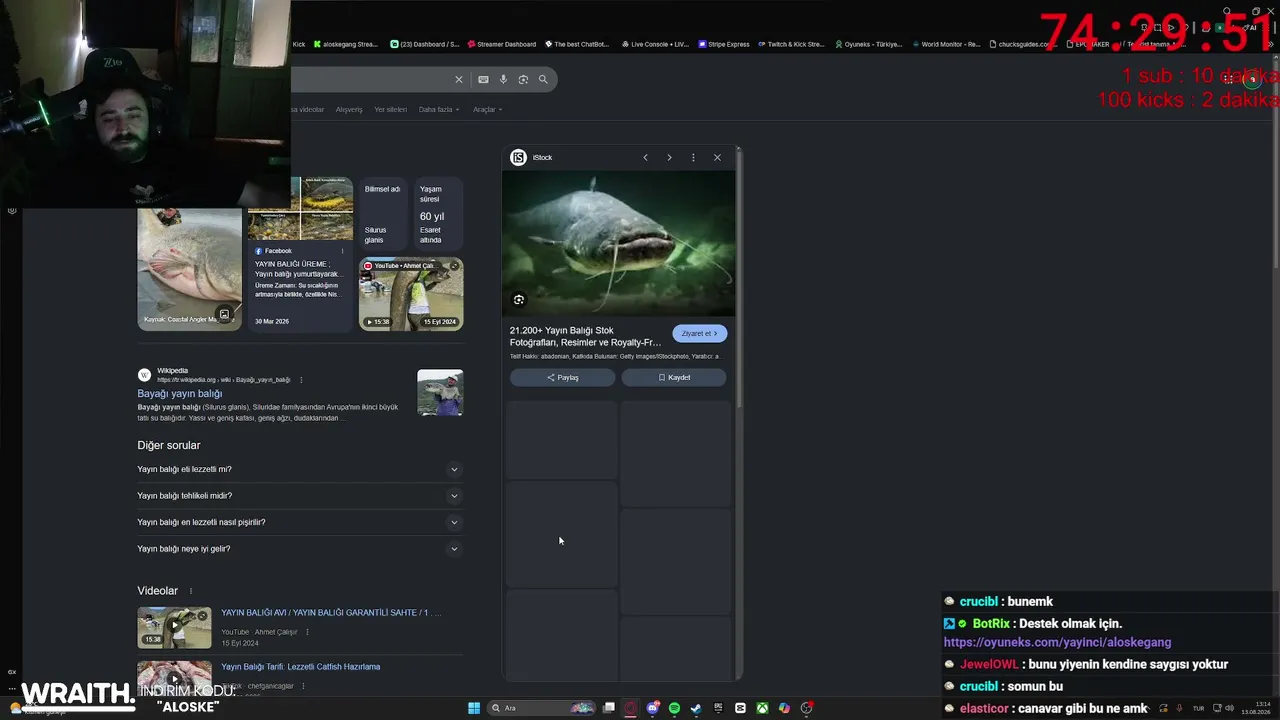
Task: Open the 'Yayın Balığı Tarifi' video link
Action: (x=300, y=667)
